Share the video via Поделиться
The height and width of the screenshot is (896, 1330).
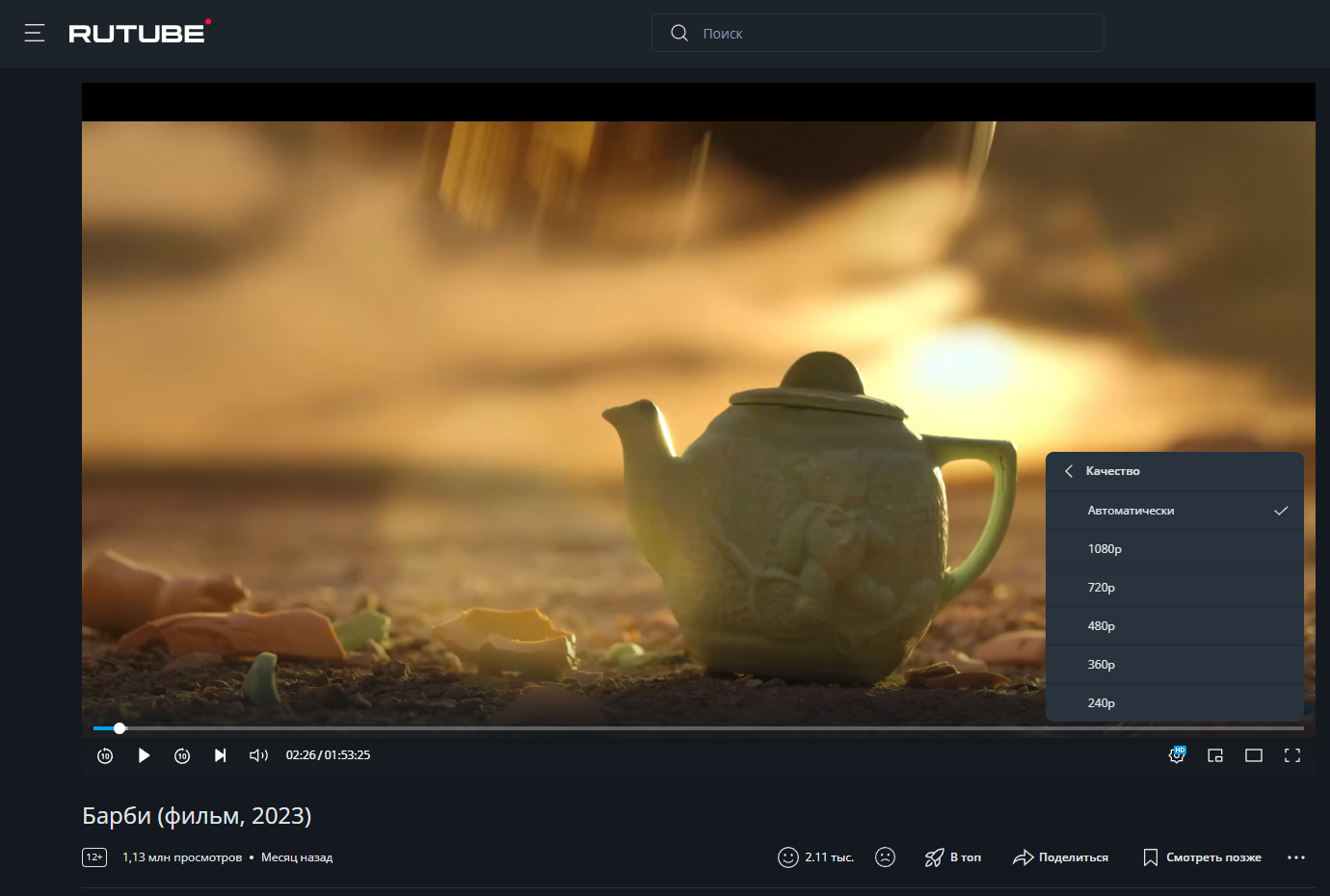tap(1060, 857)
